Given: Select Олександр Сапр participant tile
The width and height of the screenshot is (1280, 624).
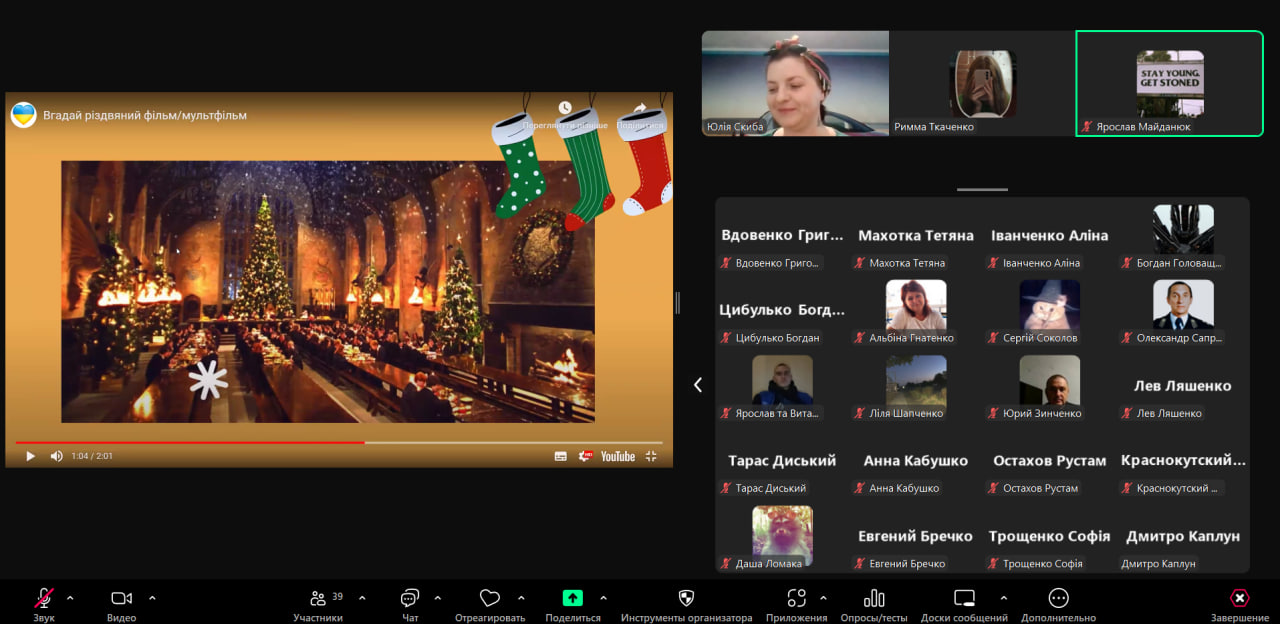Looking at the screenshot, I should click(x=1183, y=311).
